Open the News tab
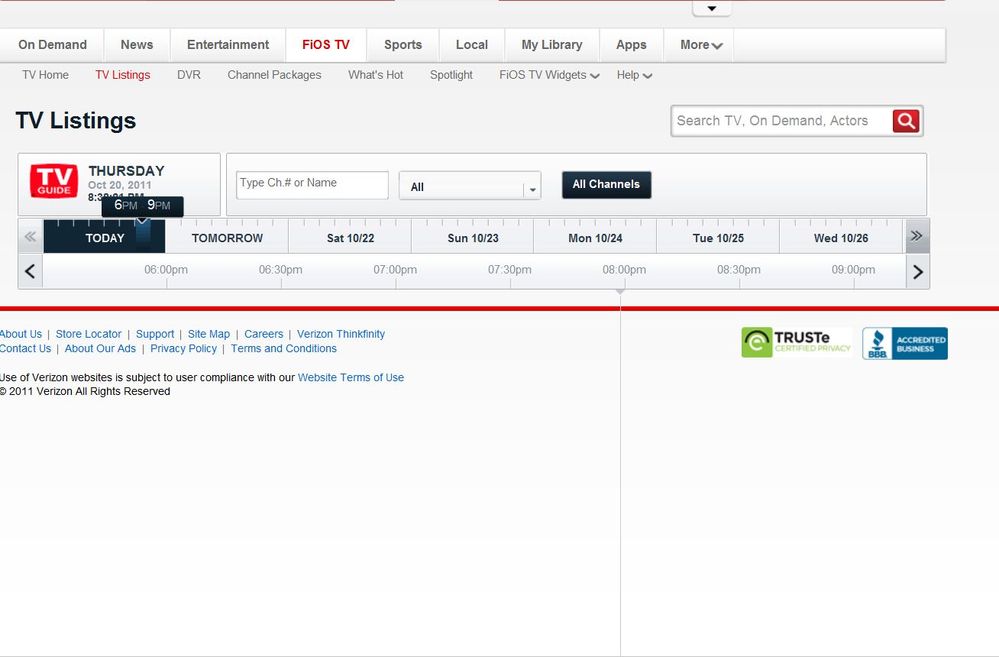999x657 pixels. coord(137,45)
